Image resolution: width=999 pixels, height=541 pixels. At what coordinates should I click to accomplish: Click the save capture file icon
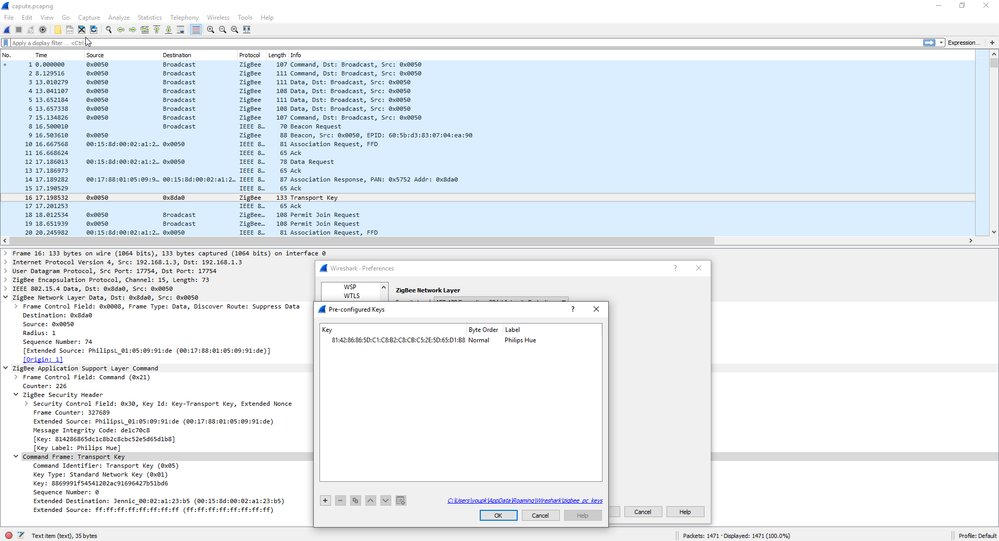tap(69, 29)
